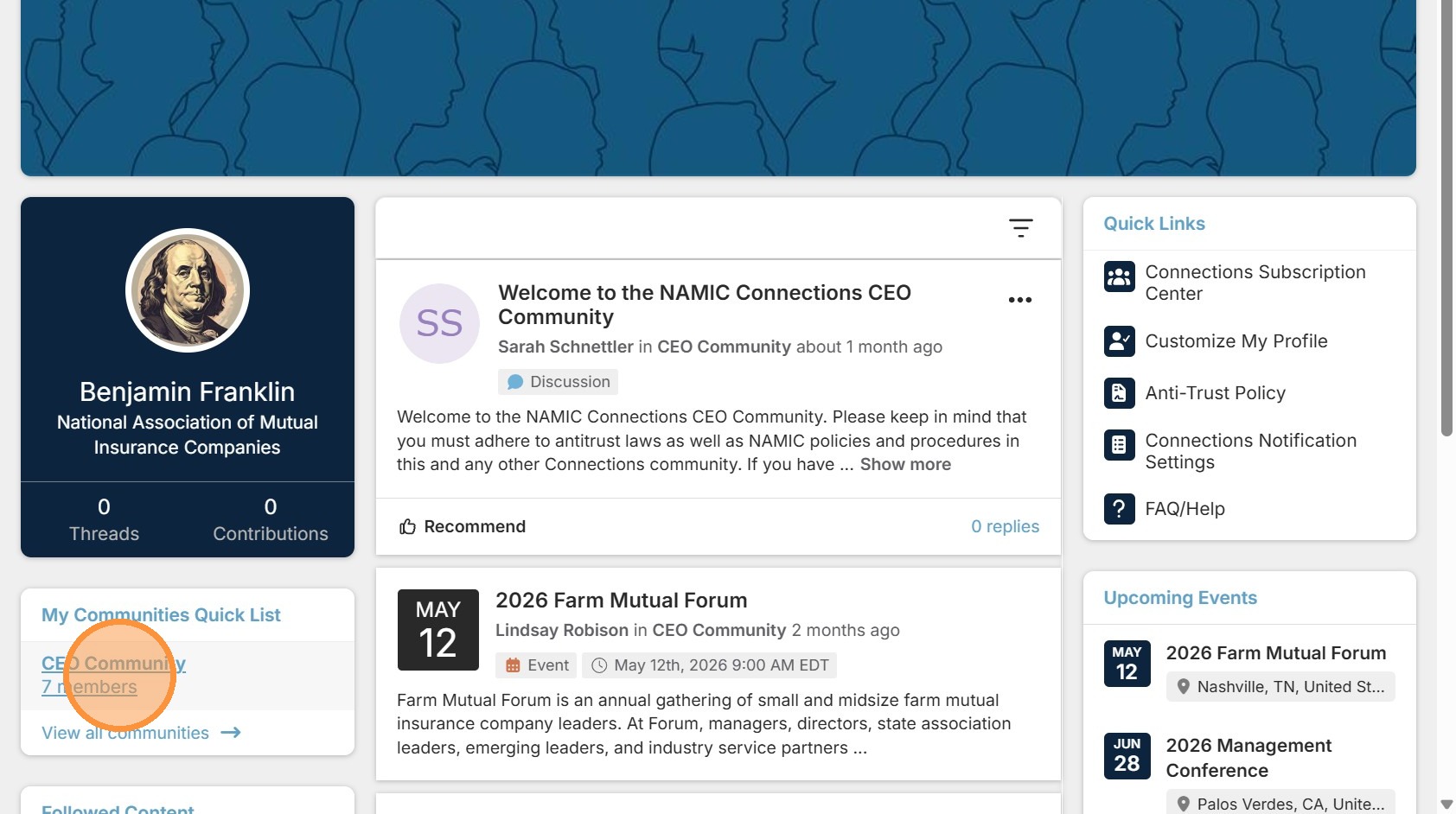Open the 2026 Farm Mutual Forum feed post
The width and height of the screenshot is (1456, 814).
coord(621,601)
